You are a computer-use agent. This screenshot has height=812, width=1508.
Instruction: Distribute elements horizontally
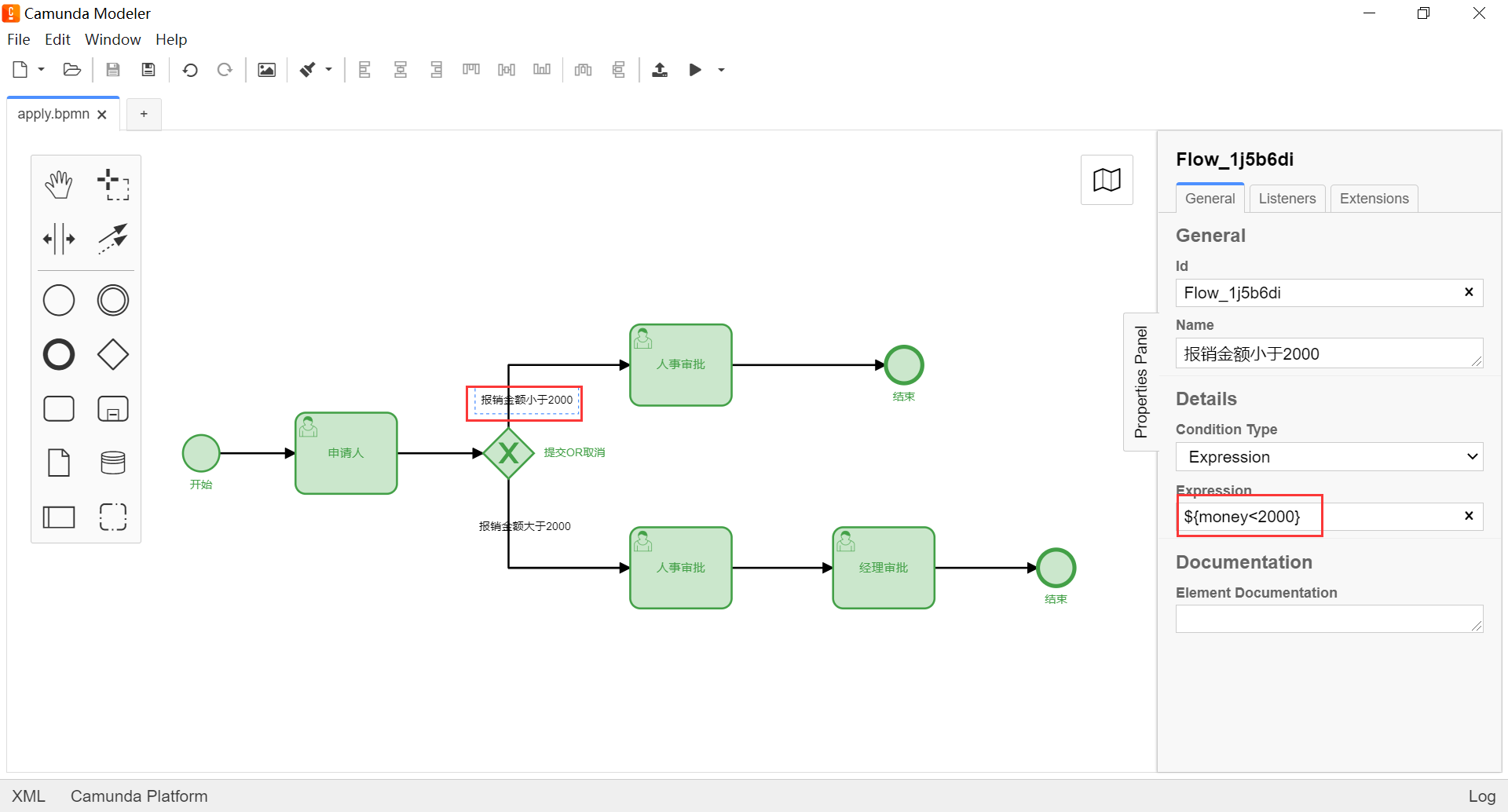point(583,70)
